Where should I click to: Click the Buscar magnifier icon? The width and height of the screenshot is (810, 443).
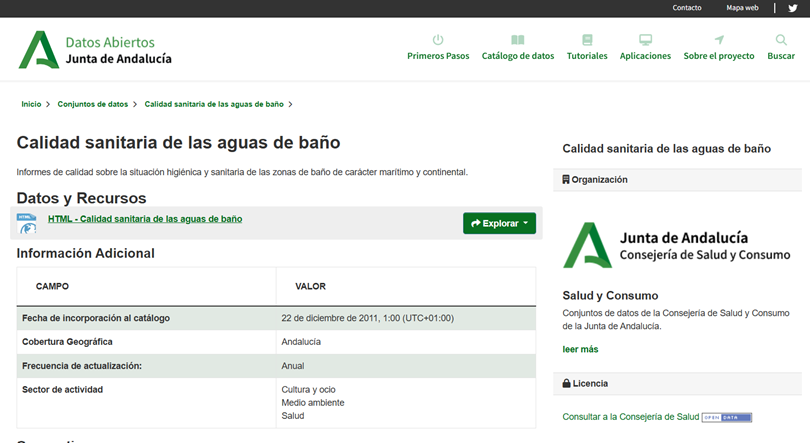781,40
